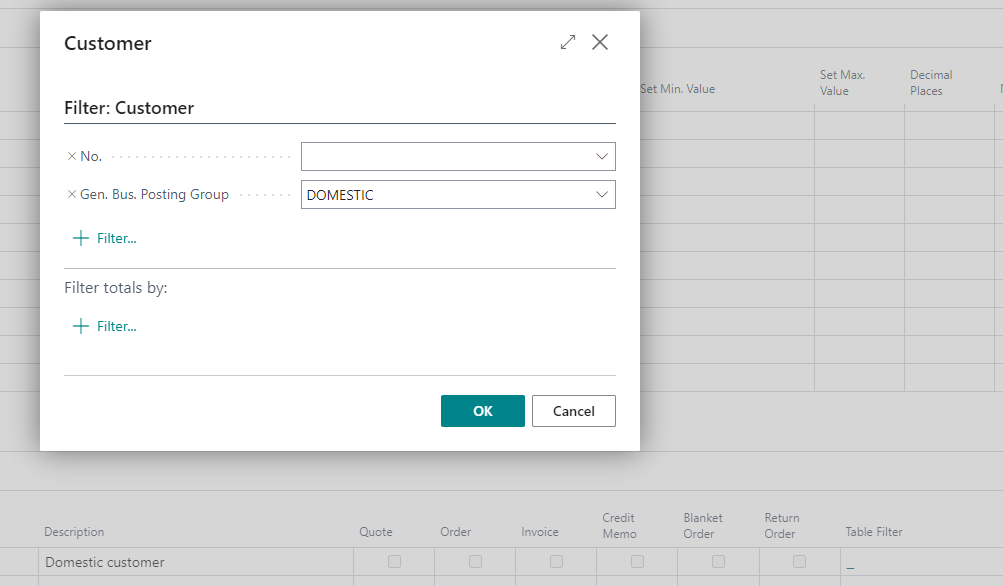Open the Gen. Bus. Posting Group dropdown arrow
Image resolution: width=1003 pixels, height=586 pixels.
pos(602,195)
